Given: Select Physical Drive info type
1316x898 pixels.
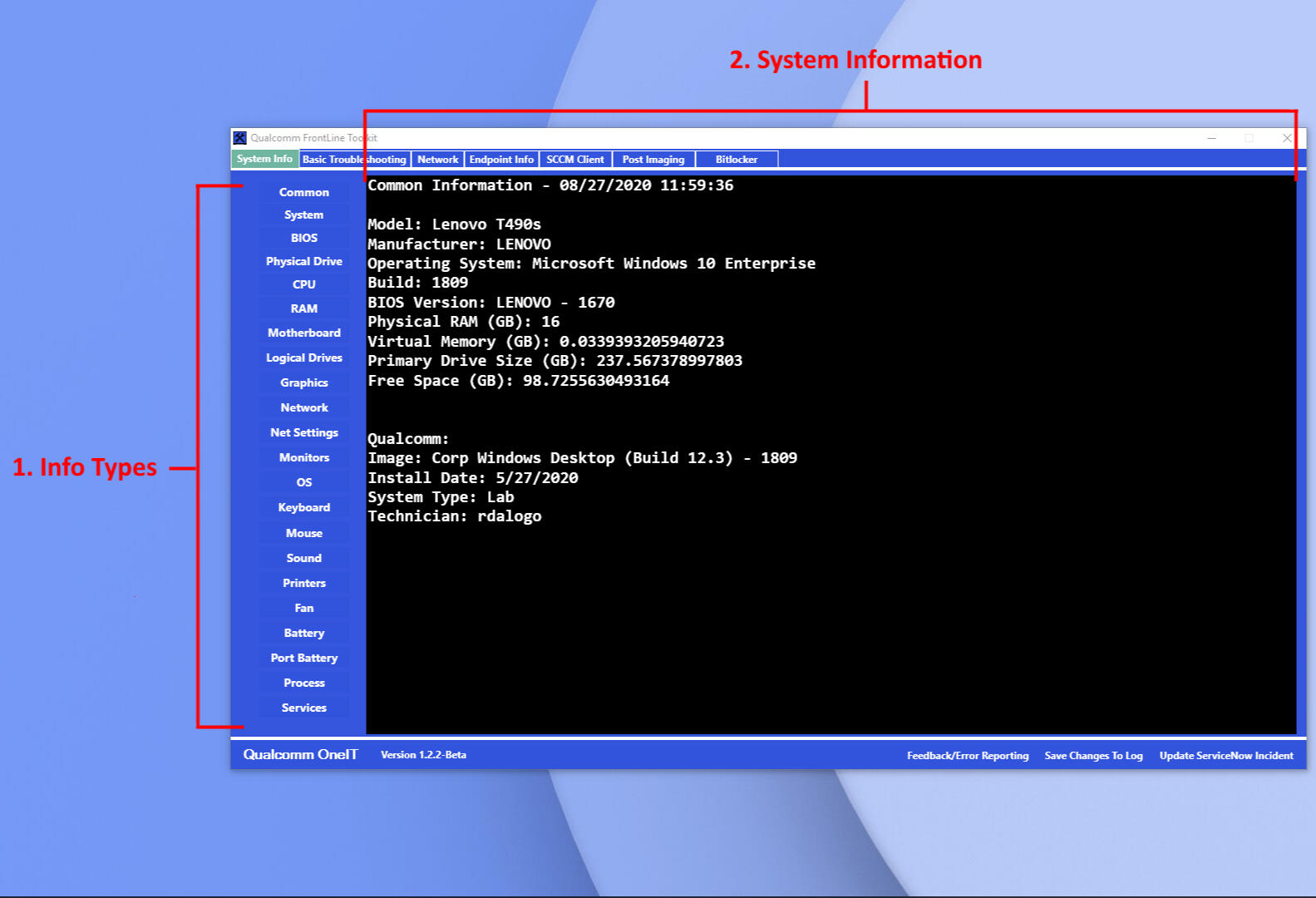Looking at the screenshot, I should [303, 261].
